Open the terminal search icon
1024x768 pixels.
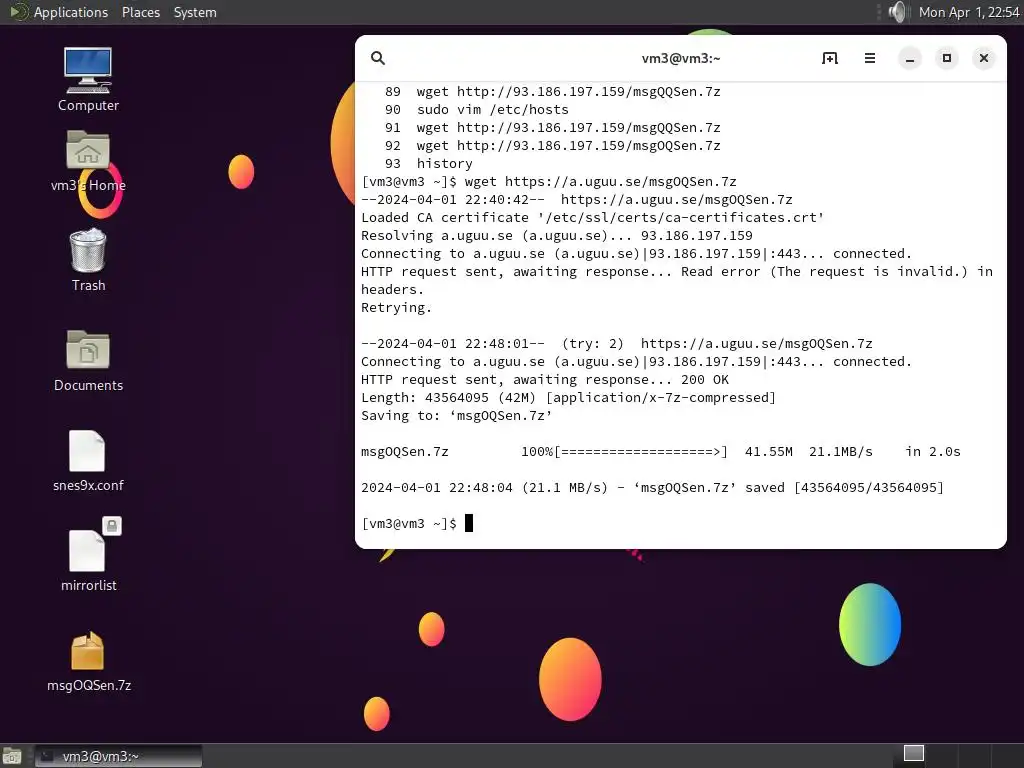point(377,58)
